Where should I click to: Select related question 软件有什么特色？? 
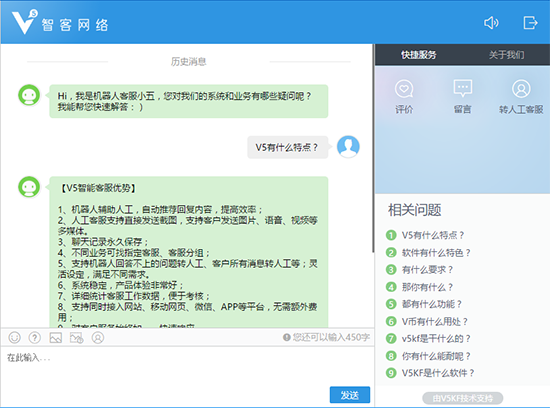click(x=428, y=253)
